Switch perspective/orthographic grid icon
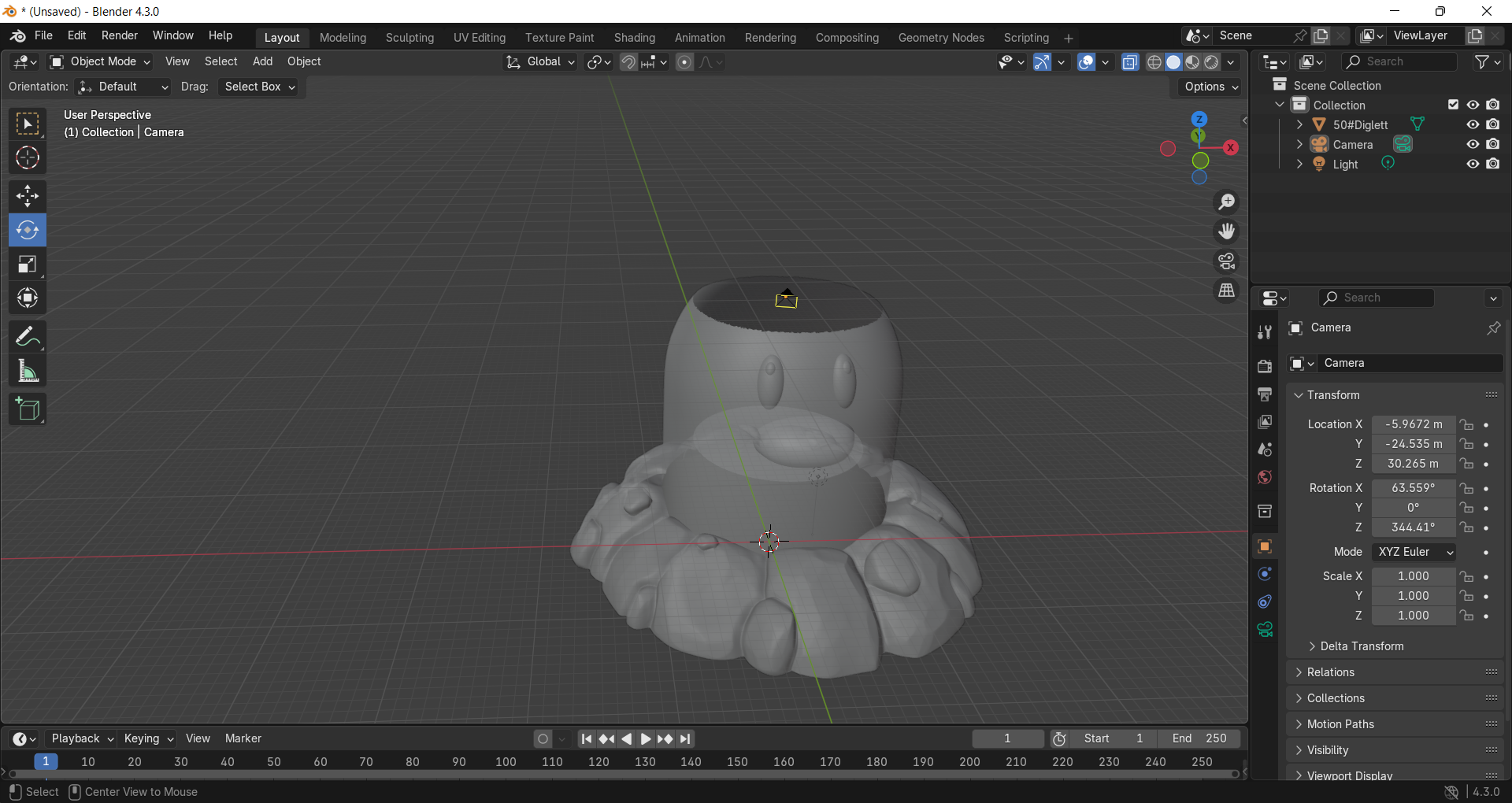Screen dimensions: 1512x803 [x=1226, y=290]
